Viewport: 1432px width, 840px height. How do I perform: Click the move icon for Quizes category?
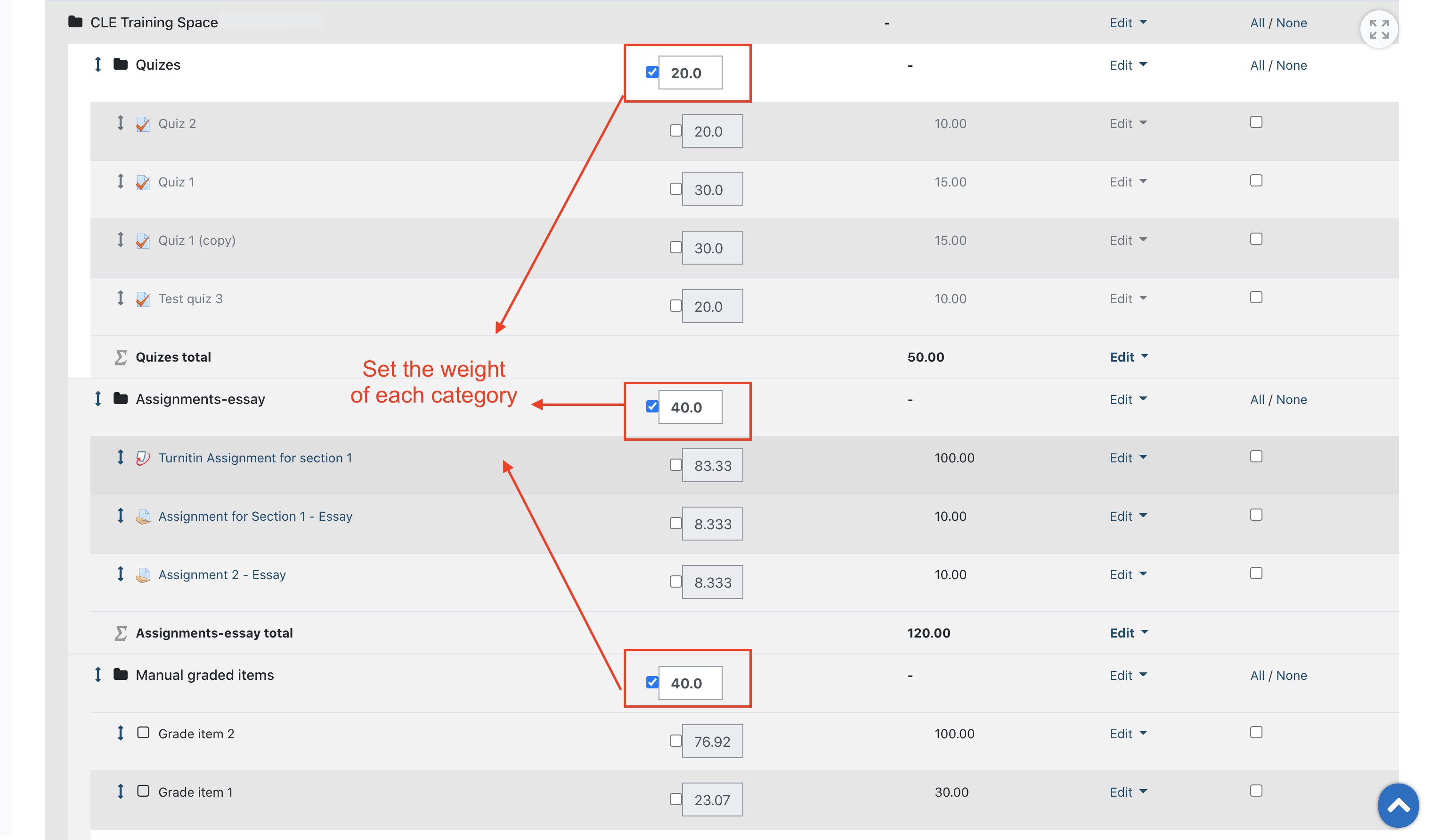point(98,65)
